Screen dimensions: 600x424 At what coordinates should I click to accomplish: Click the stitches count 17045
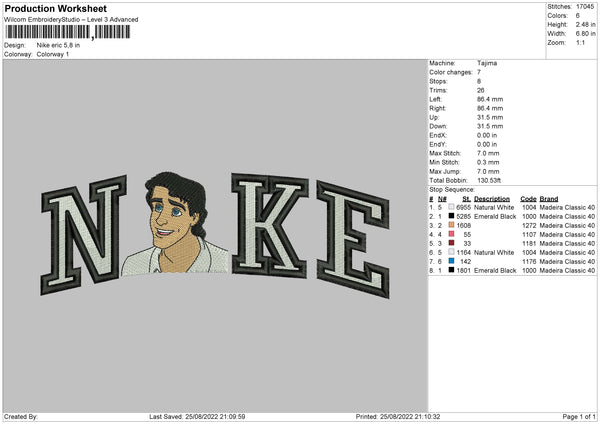(585, 7)
